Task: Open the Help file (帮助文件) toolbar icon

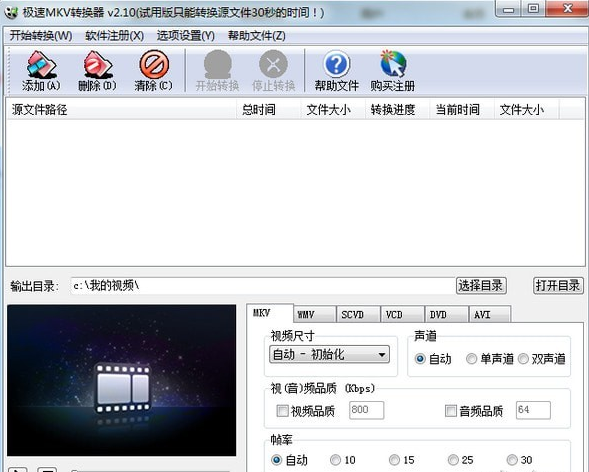Action: pyautogui.click(x=337, y=71)
